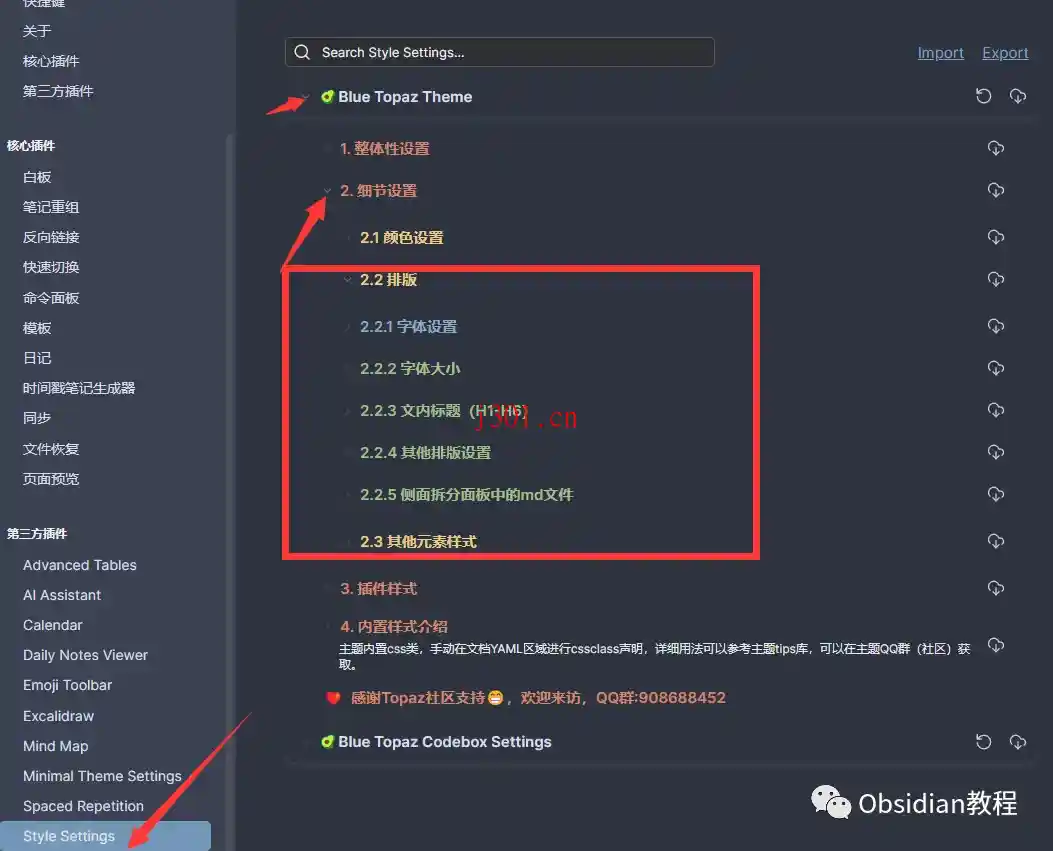Viewport: 1053px width, 851px height.
Task: Export icon for 2.1 颜色设置 row
Action: 995,237
